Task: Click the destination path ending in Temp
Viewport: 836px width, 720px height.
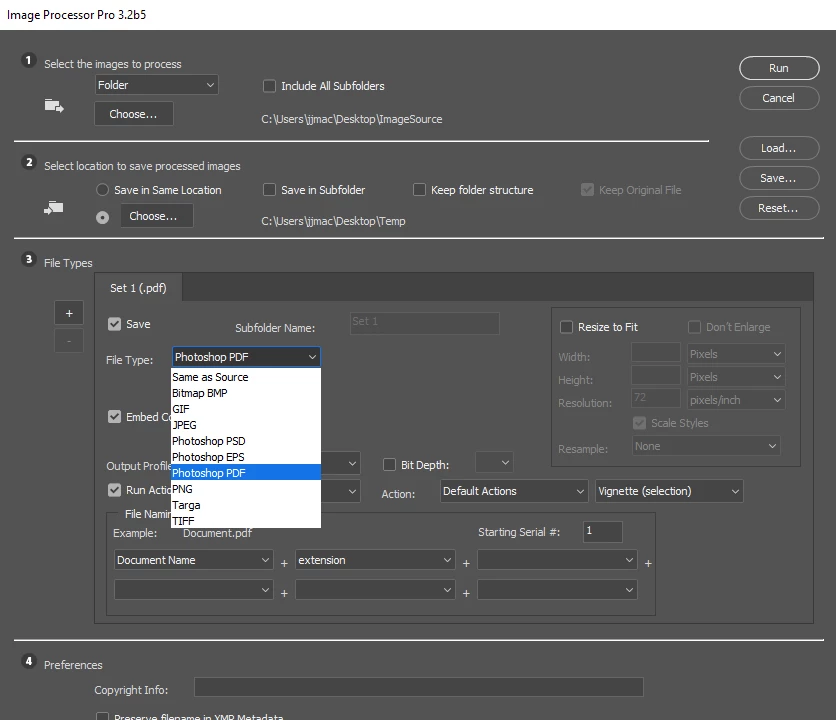Action: point(333,221)
